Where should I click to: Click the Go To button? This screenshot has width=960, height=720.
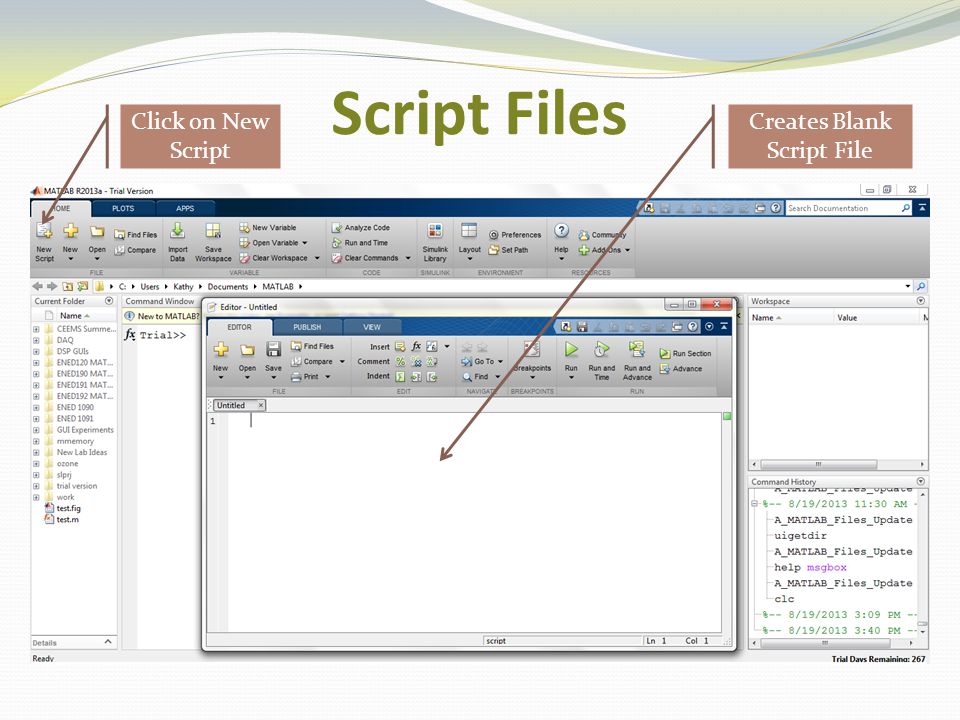tap(482, 361)
